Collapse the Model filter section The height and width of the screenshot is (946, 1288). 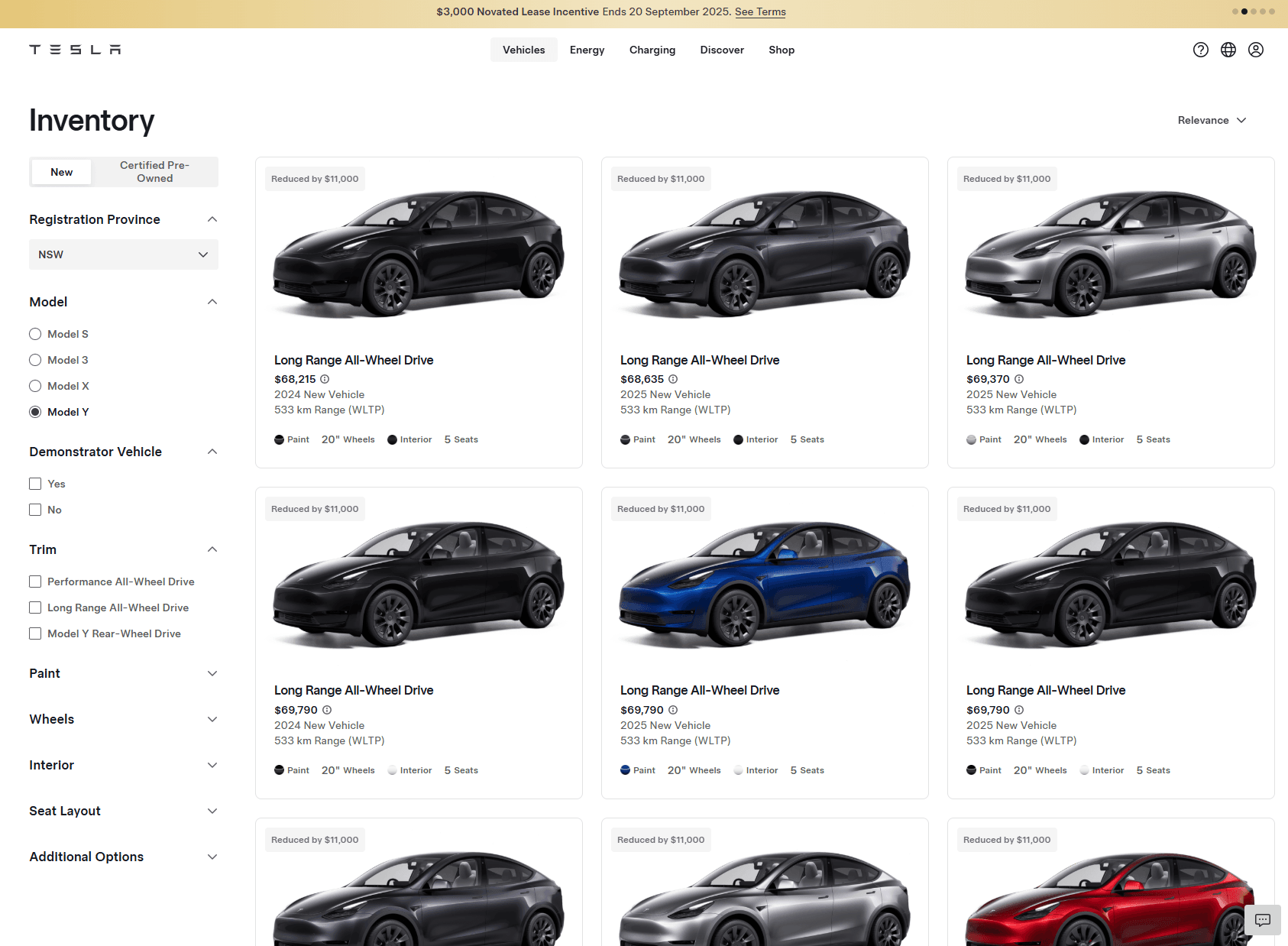(x=212, y=302)
